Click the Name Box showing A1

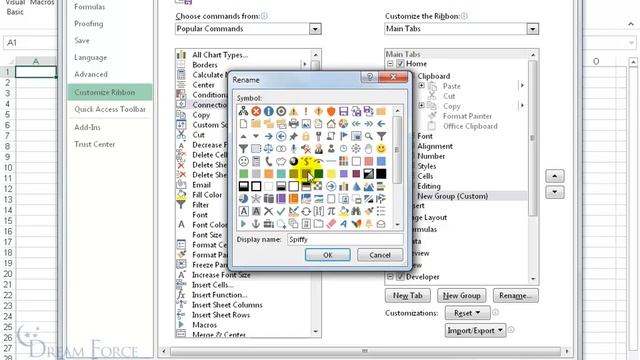29,42
